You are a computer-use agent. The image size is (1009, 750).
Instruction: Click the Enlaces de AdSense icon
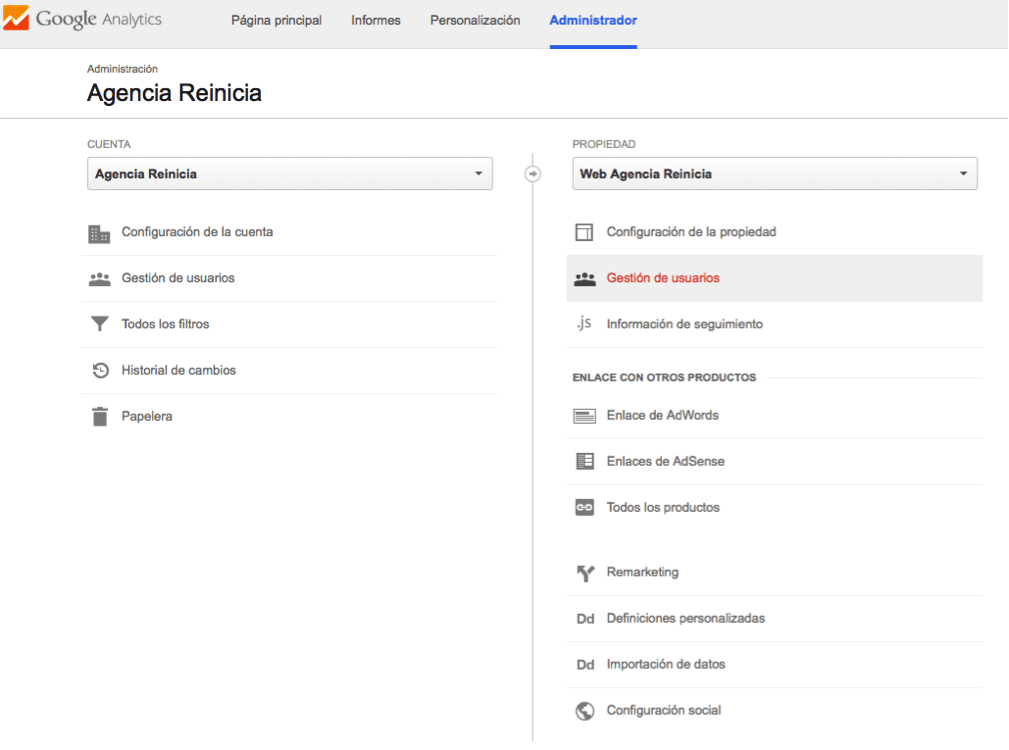[585, 462]
